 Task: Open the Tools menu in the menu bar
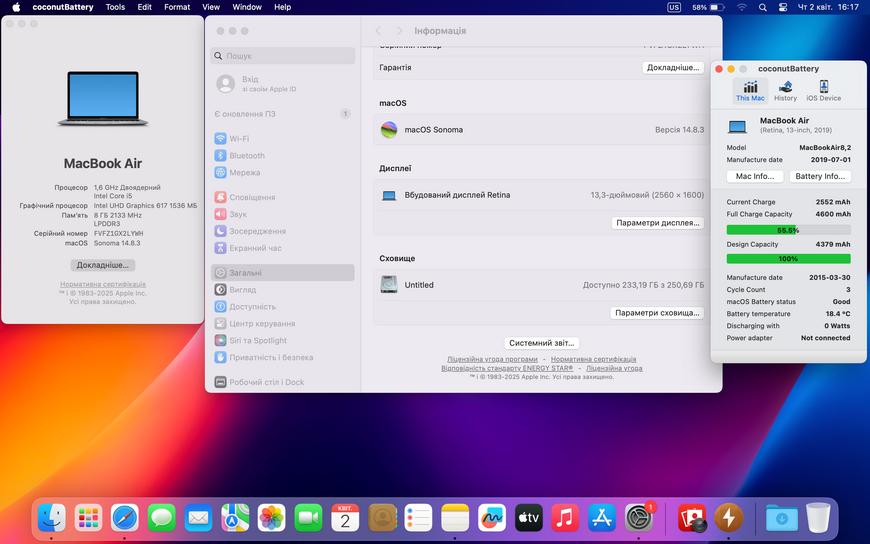(115, 7)
